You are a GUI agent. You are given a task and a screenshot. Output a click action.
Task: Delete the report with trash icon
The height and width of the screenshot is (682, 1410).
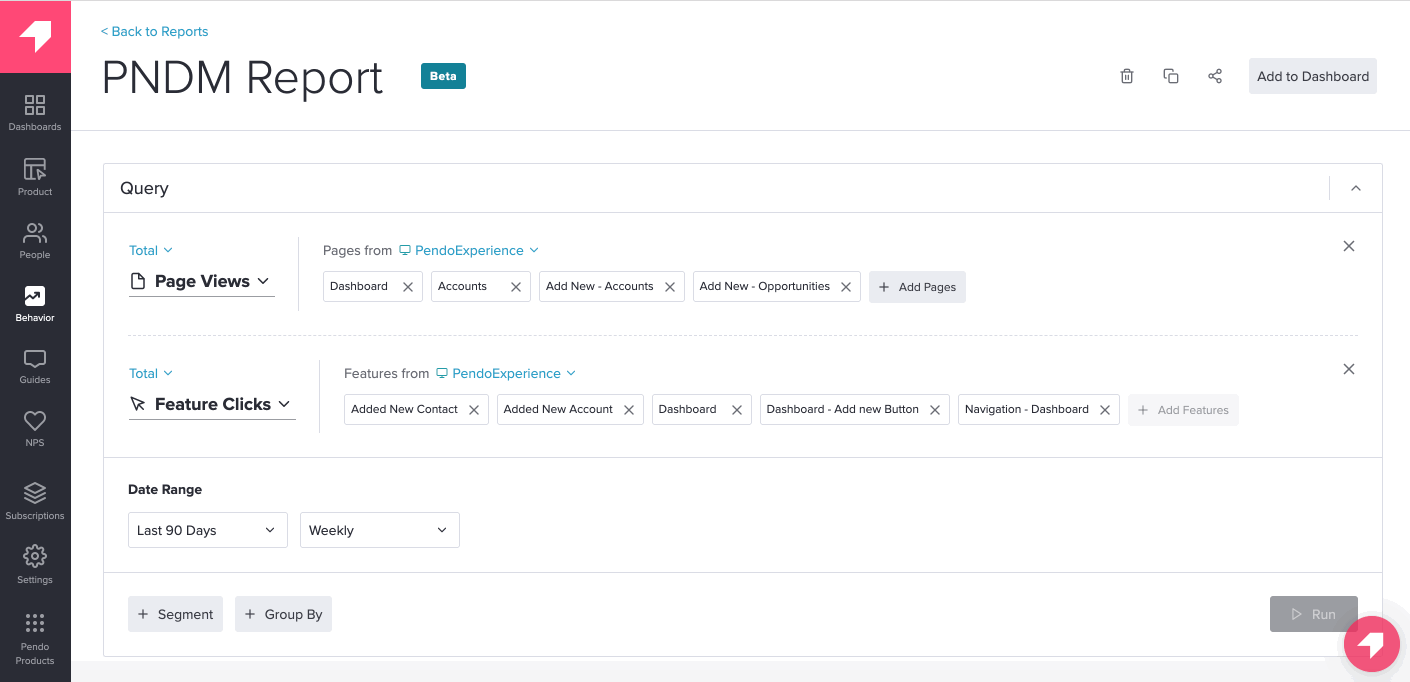coord(1127,76)
